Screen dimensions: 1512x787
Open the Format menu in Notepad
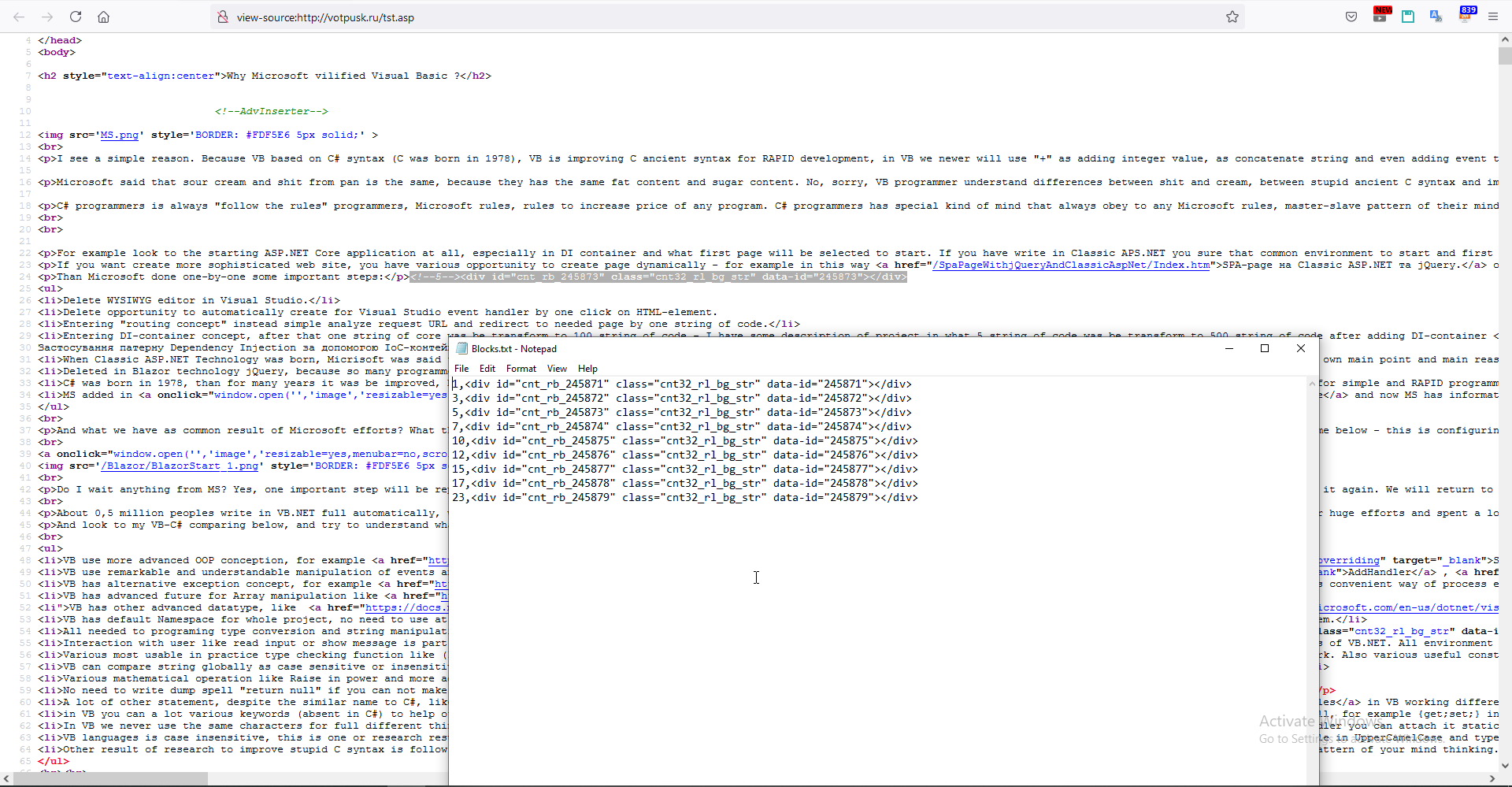(521, 368)
